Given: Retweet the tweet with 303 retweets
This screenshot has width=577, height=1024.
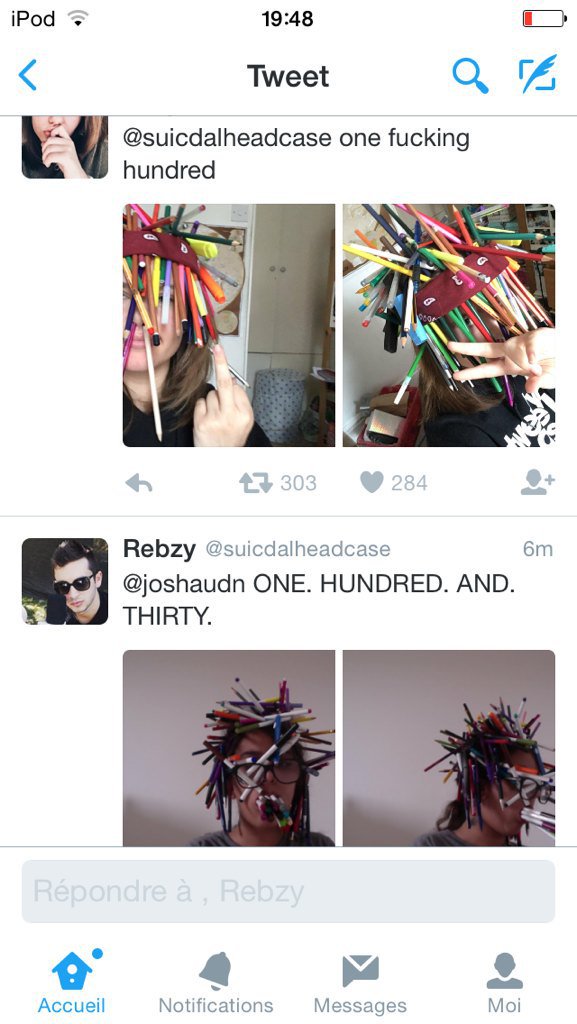Looking at the screenshot, I should pyautogui.click(x=255, y=483).
